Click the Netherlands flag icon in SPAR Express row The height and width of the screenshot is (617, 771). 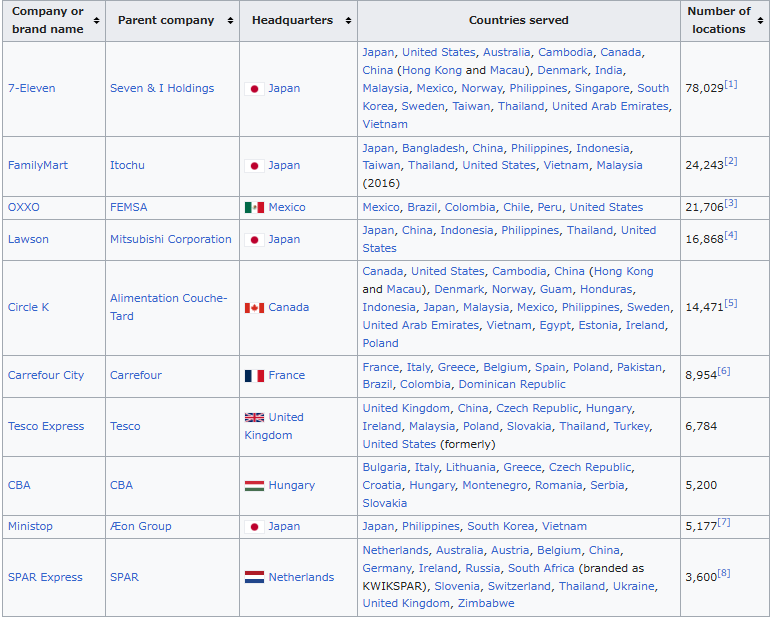(254, 577)
